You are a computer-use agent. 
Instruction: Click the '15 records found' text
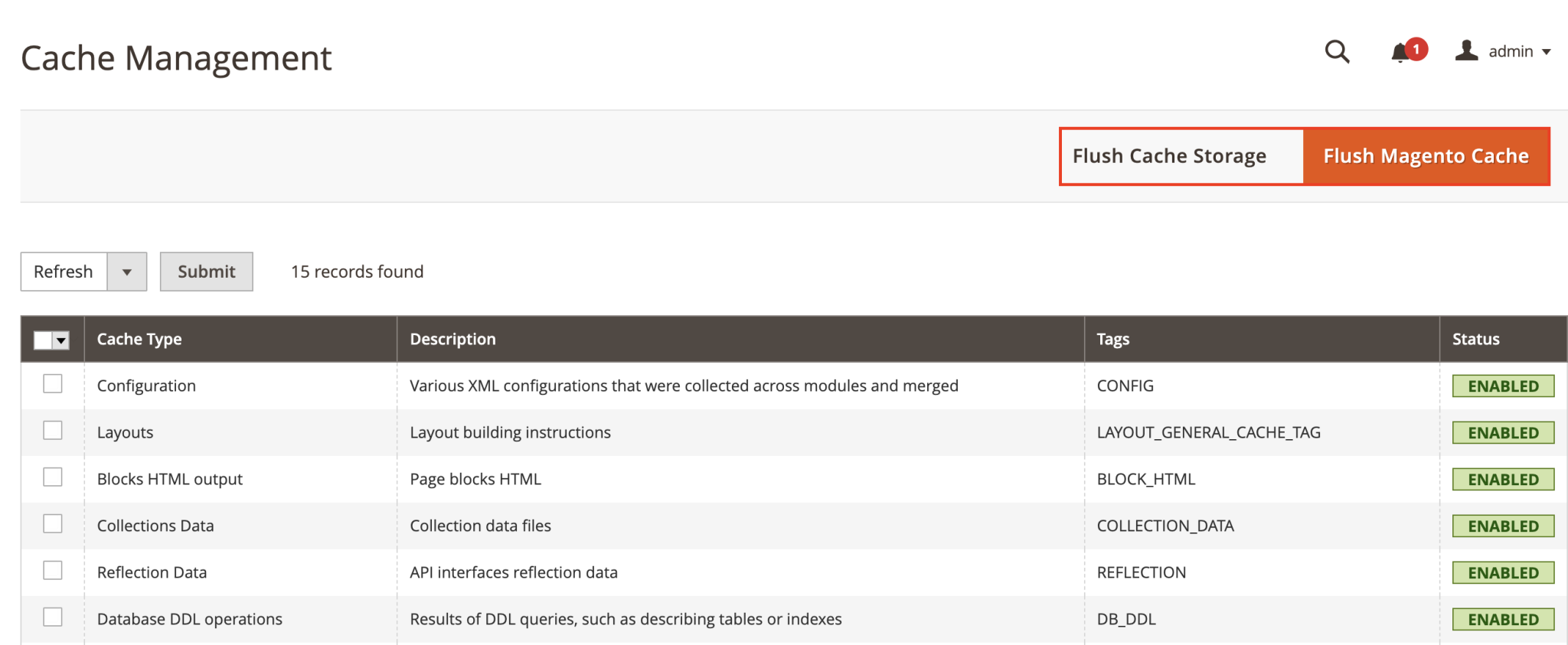[x=357, y=272]
